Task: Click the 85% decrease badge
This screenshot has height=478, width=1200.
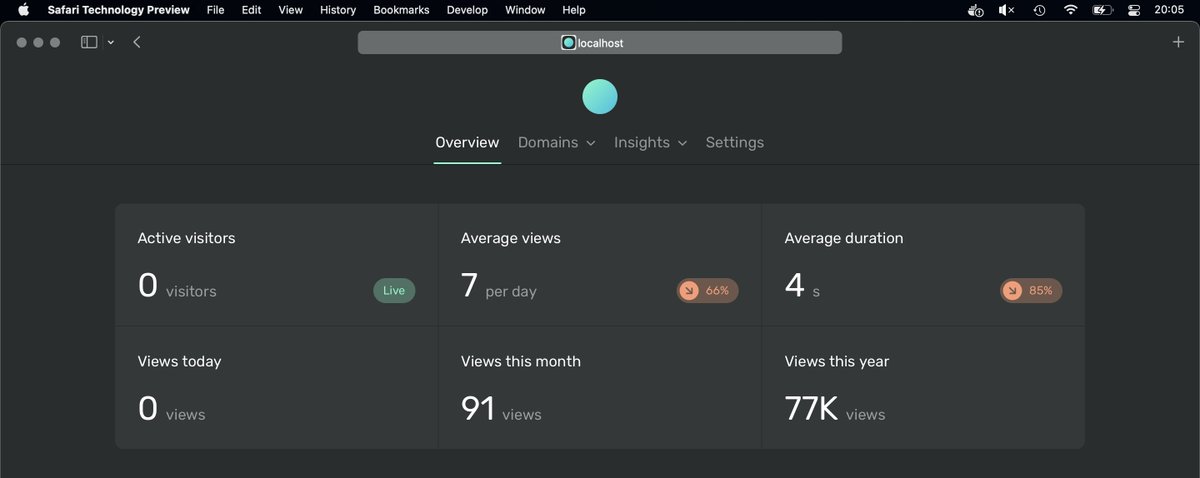Action: (1031, 291)
